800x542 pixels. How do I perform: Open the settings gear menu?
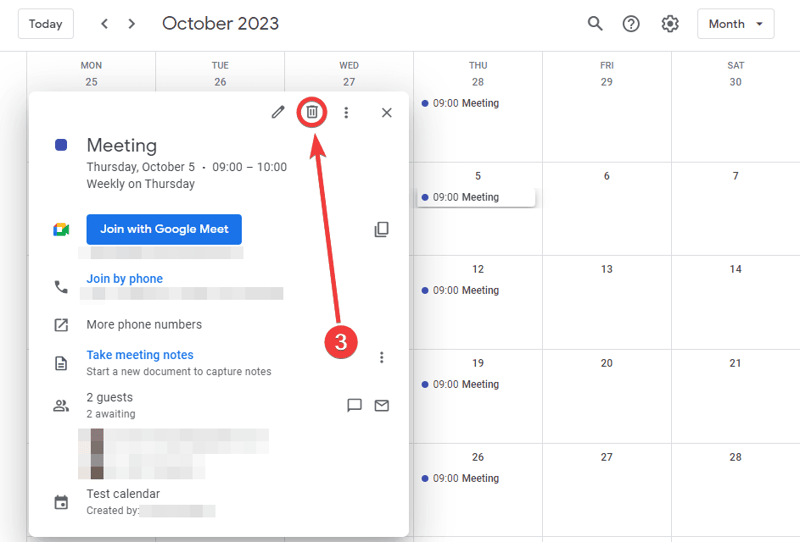[x=670, y=24]
